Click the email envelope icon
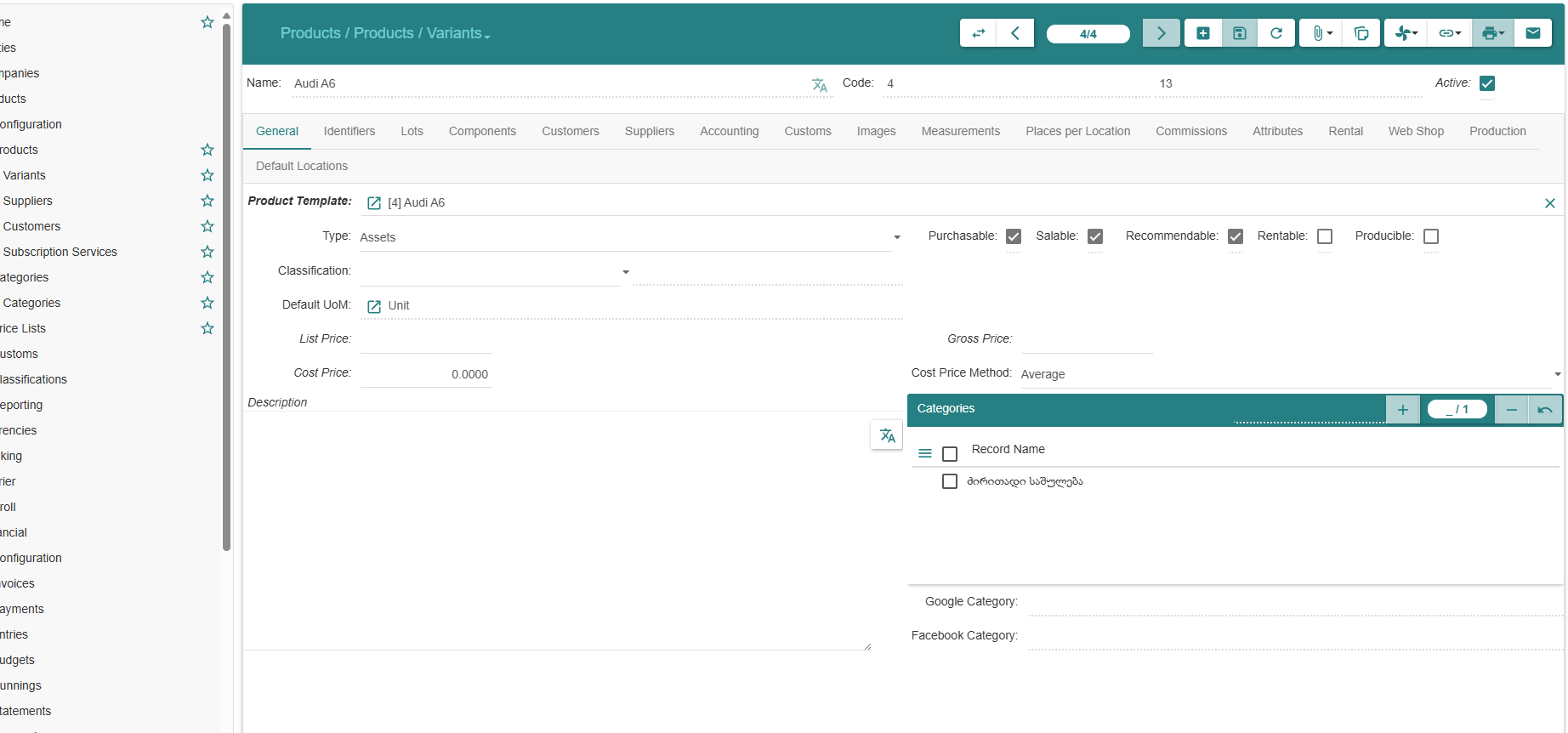 tap(1533, 33)
